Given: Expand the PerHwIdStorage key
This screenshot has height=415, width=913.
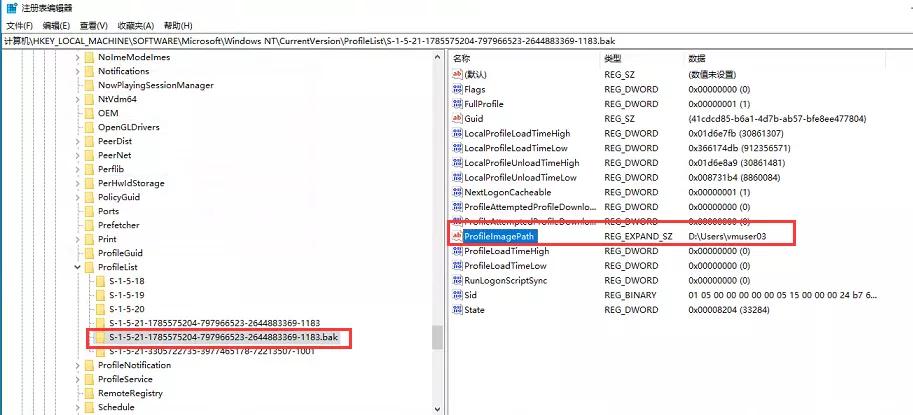Looking at the screenshot, I should click(x=77, y=183).
